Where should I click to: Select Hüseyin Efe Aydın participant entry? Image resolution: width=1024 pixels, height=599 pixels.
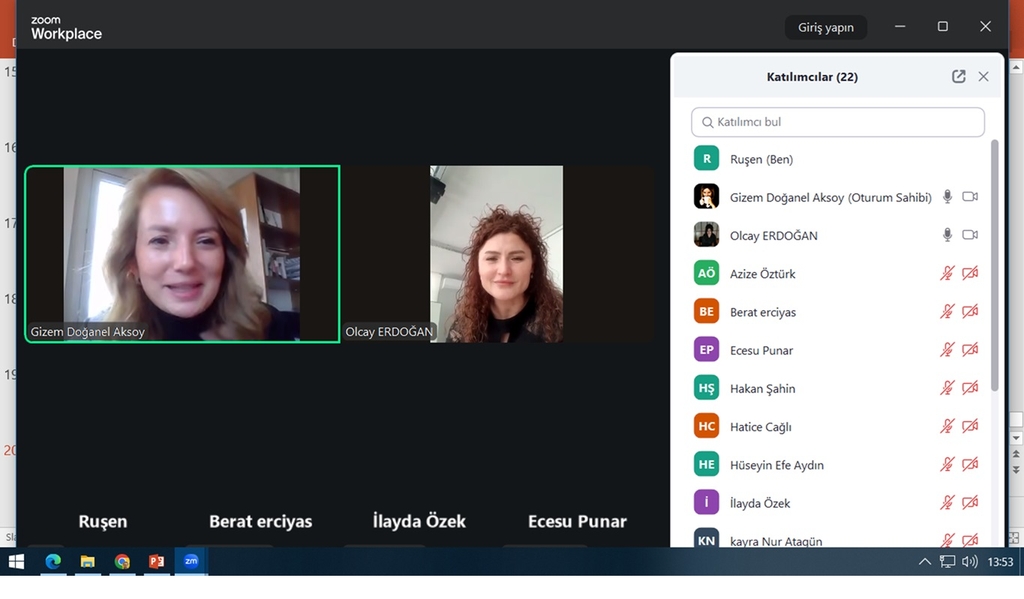pyautogui.click(x=777, y=465)
